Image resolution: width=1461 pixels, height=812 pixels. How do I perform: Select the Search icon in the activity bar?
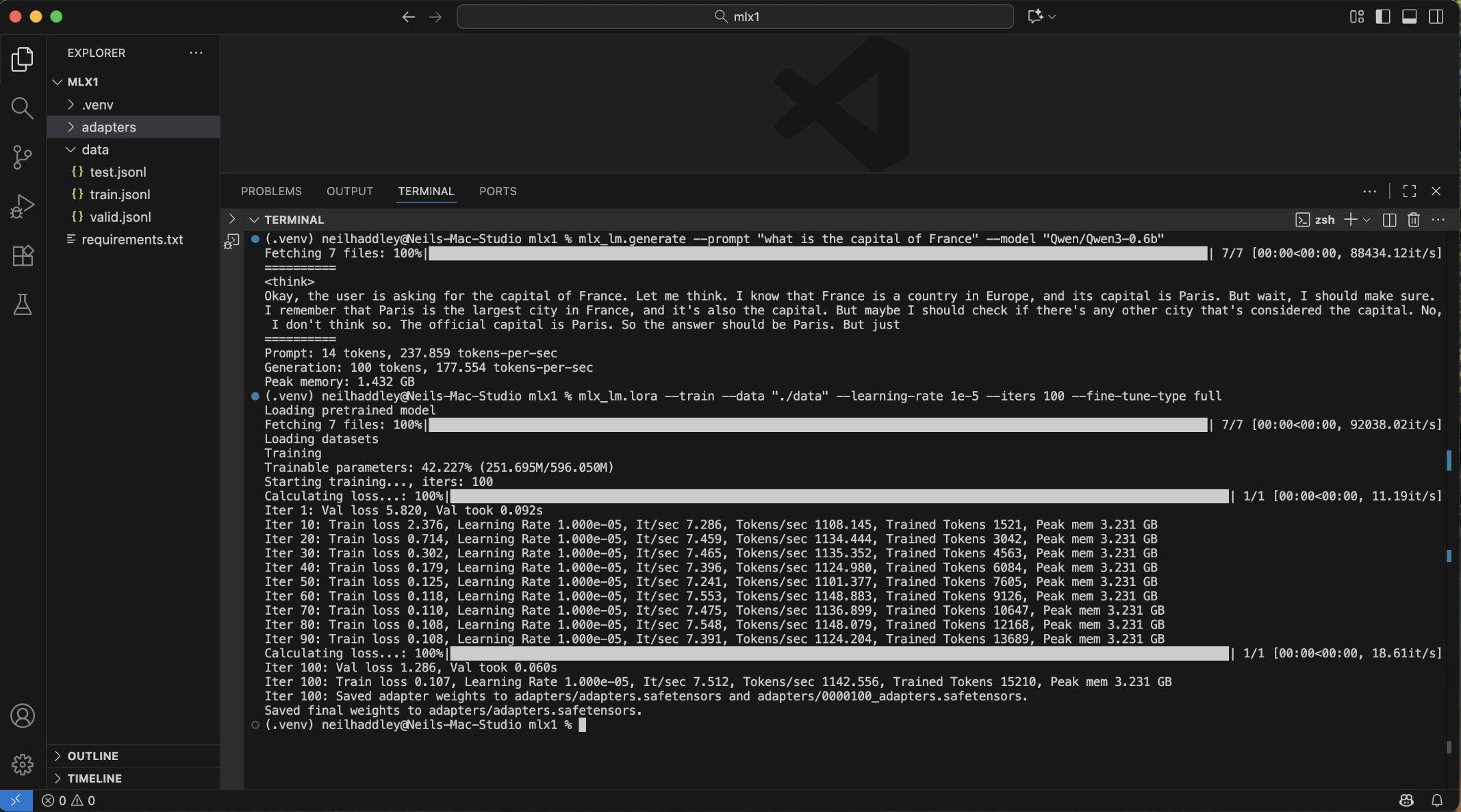(23, 108)
